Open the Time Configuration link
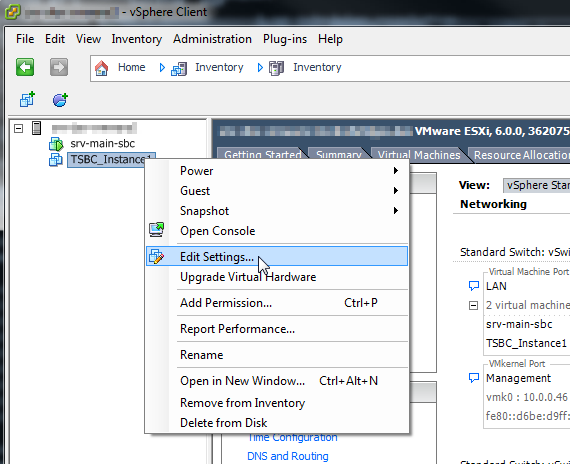Screen dimensions: 570x464 (292, 437)
